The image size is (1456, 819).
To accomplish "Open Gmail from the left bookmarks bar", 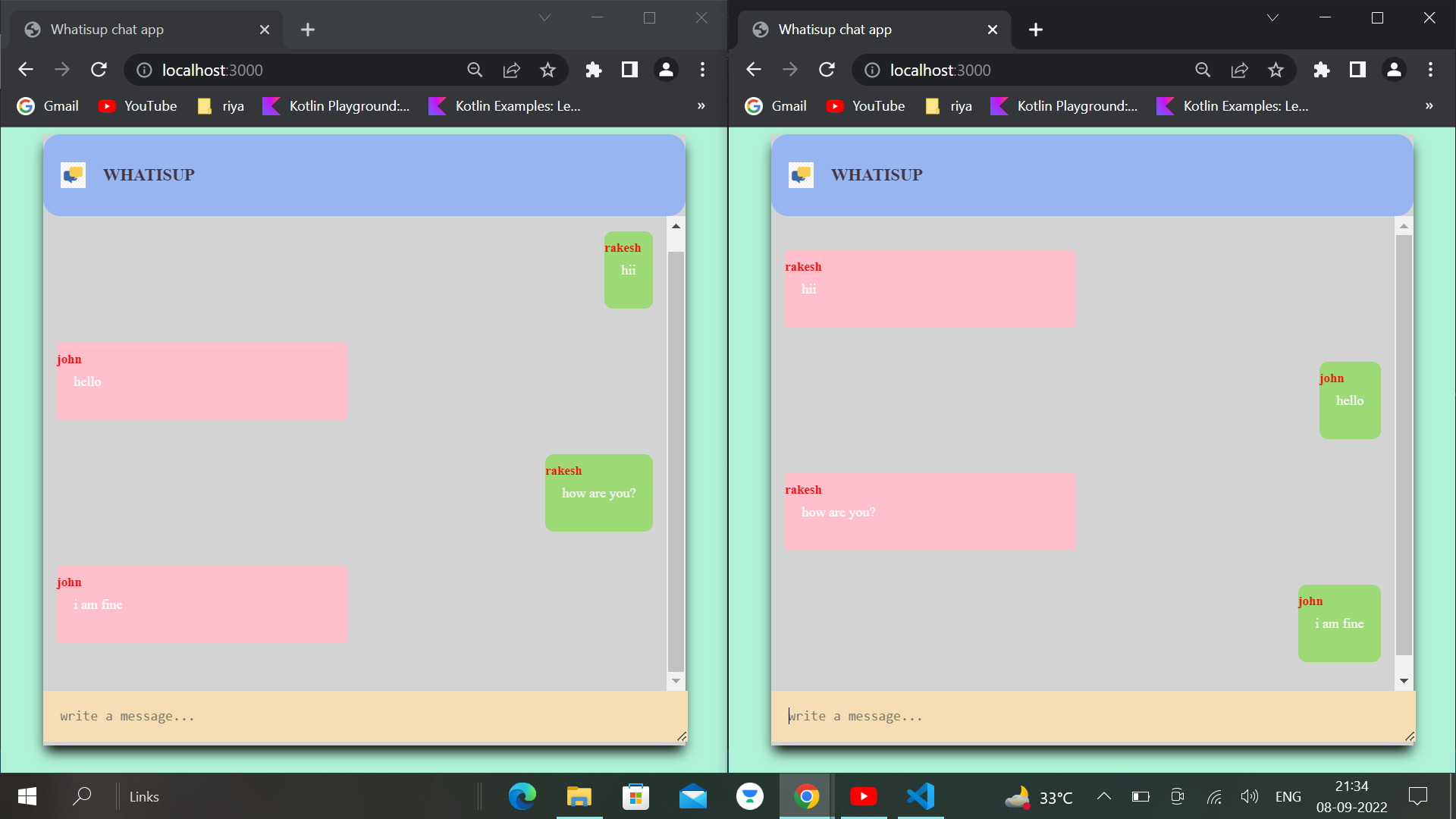I will (x=47, y=106).
